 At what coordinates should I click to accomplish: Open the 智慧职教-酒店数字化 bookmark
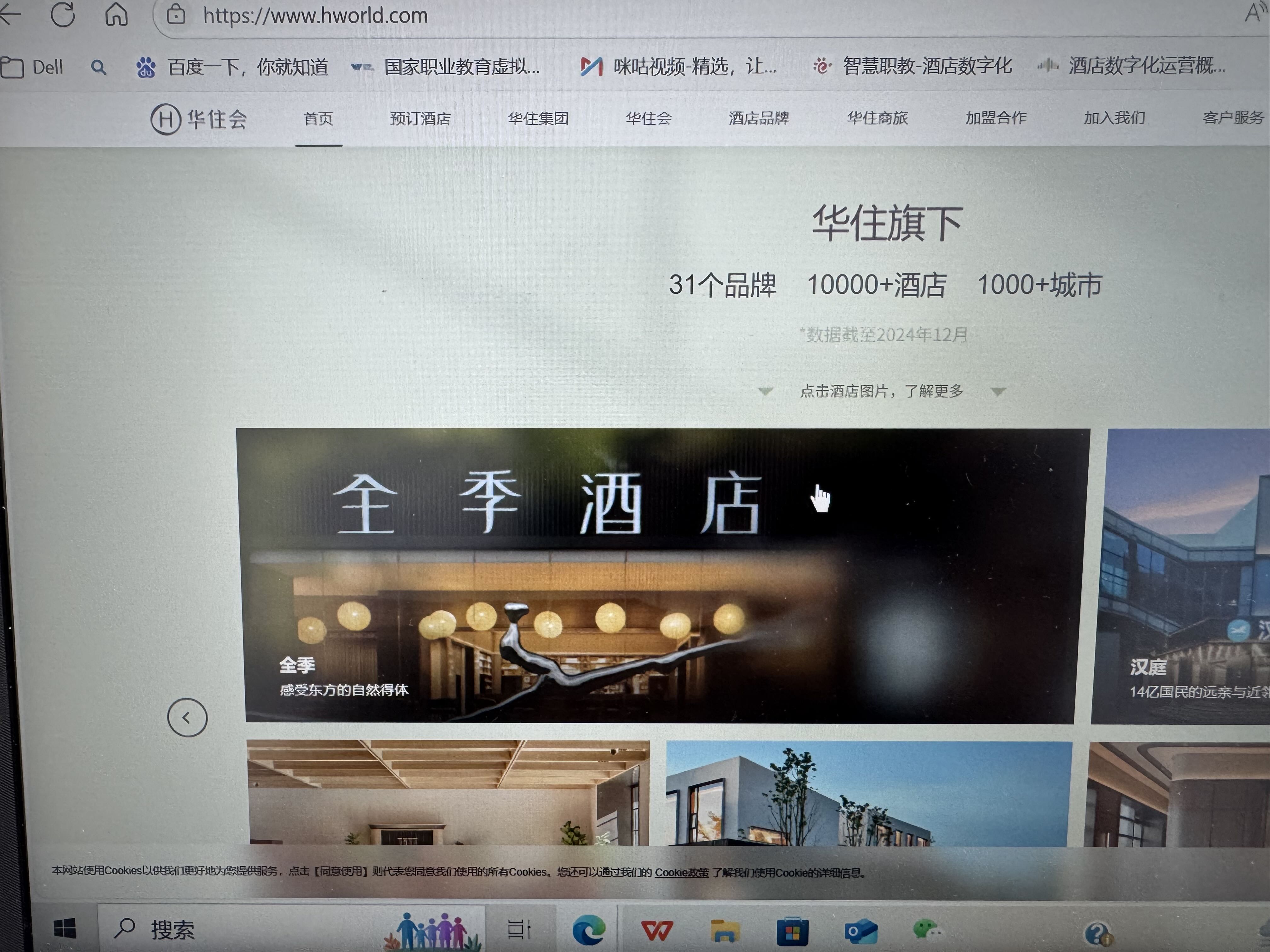(x=912, y=66)
